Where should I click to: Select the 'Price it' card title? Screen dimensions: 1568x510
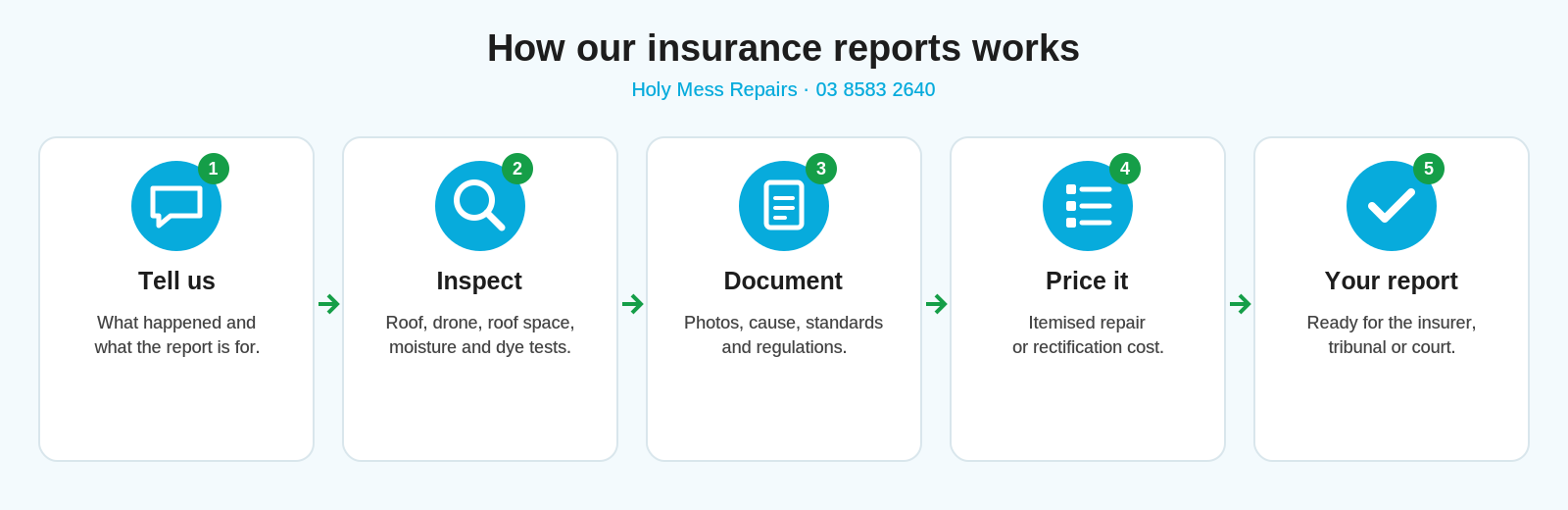(1087, 280)
